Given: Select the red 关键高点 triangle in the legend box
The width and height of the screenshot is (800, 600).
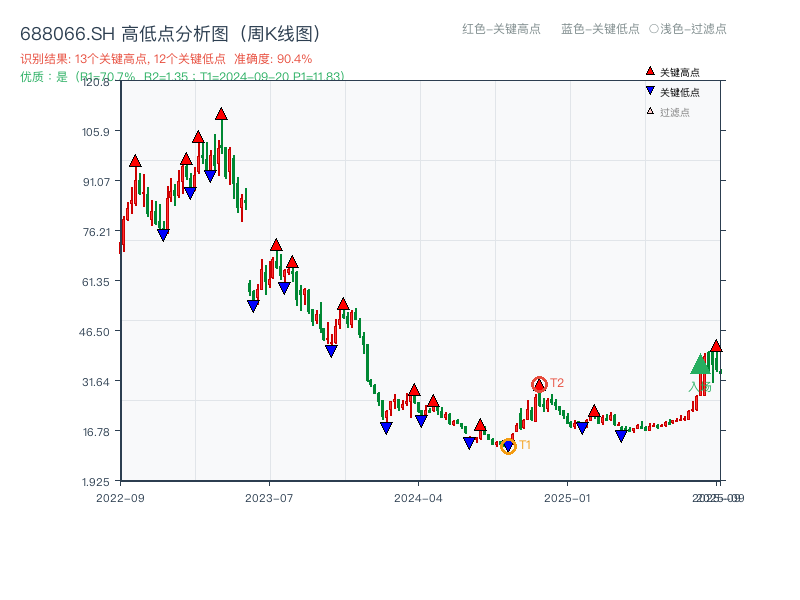Looking at the screenshot, I should click(650, 70).
